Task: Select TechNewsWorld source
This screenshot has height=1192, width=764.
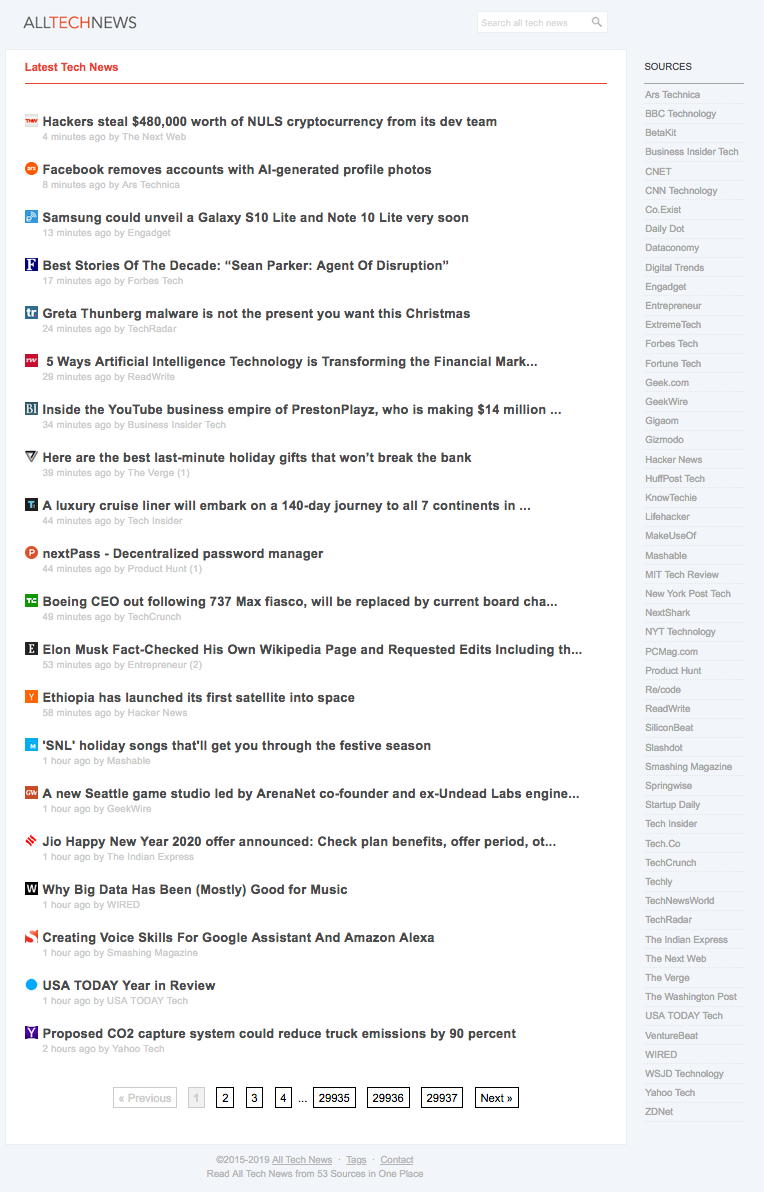Action: coord(680,900)
